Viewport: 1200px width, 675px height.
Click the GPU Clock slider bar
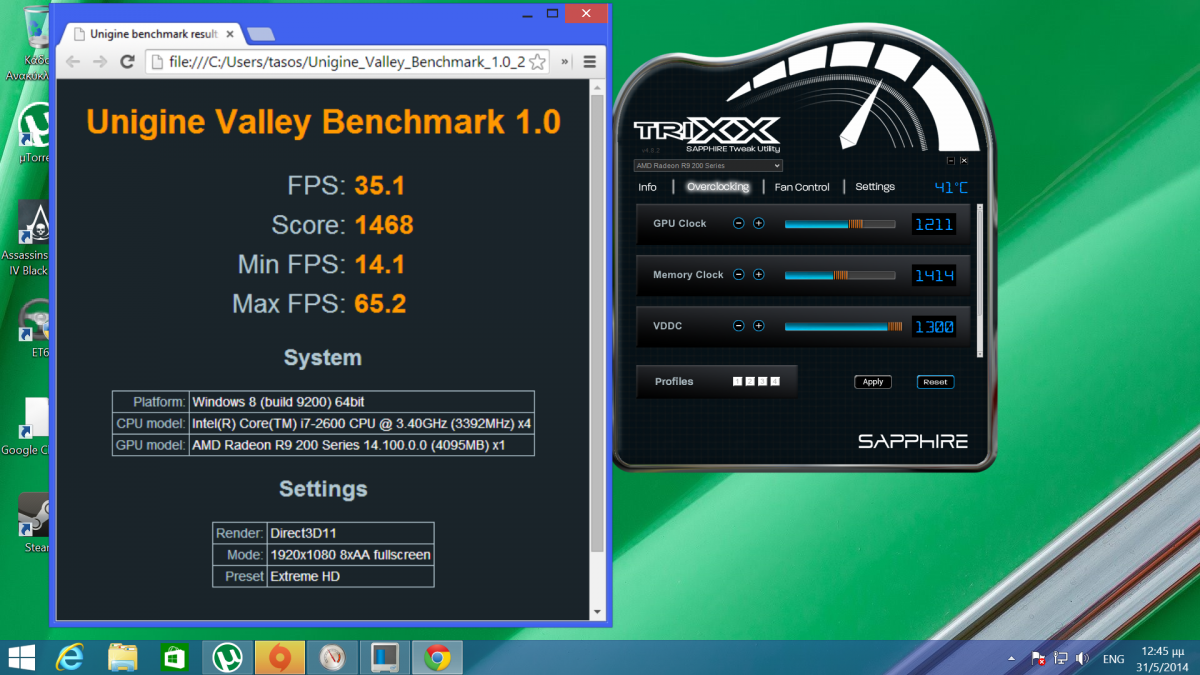(840, 224)
